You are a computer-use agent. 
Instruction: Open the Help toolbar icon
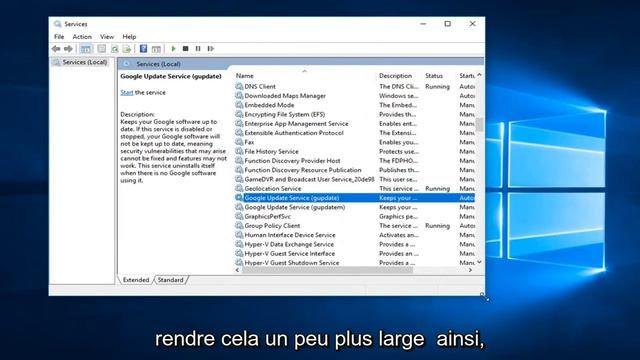[x=143, y=49]
